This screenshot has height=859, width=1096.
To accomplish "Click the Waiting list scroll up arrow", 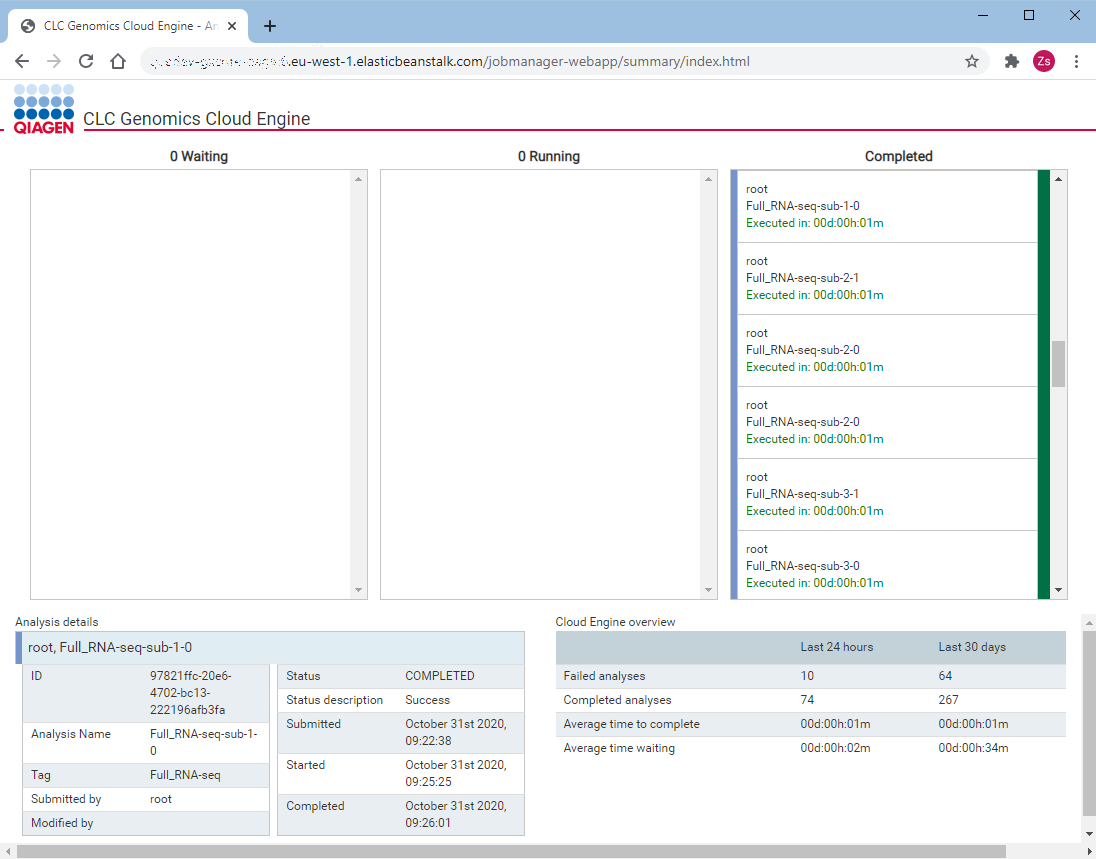I will point(359,180).
